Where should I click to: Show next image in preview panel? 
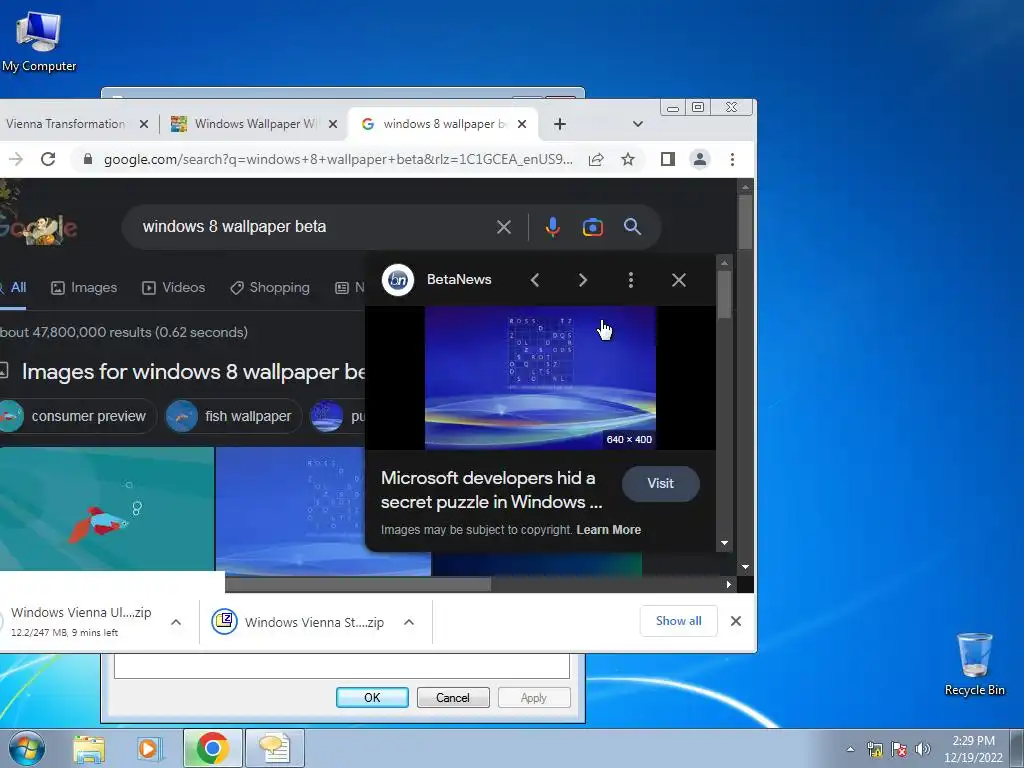pos(583,280)
